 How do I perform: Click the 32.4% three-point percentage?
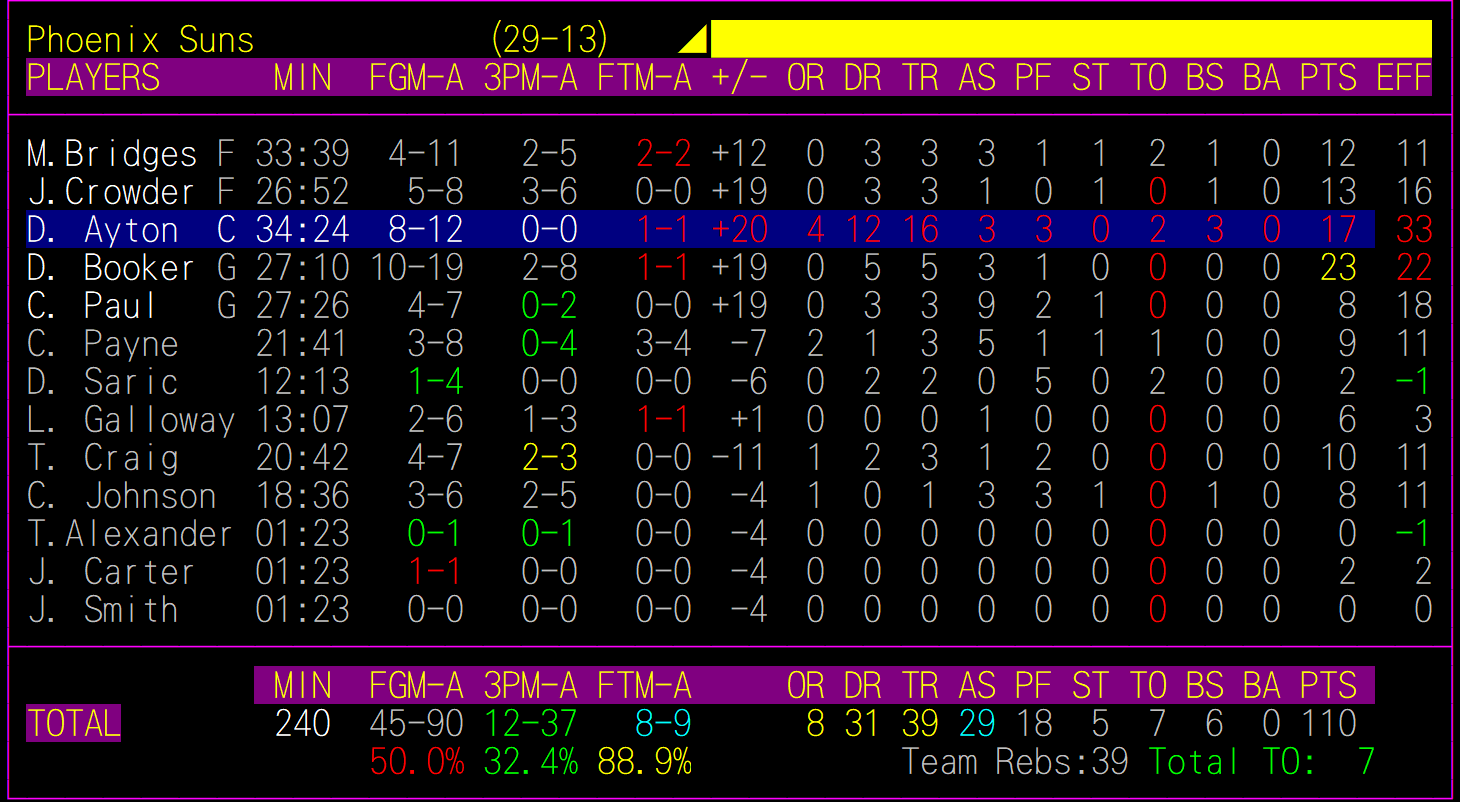tap(531, 762)
